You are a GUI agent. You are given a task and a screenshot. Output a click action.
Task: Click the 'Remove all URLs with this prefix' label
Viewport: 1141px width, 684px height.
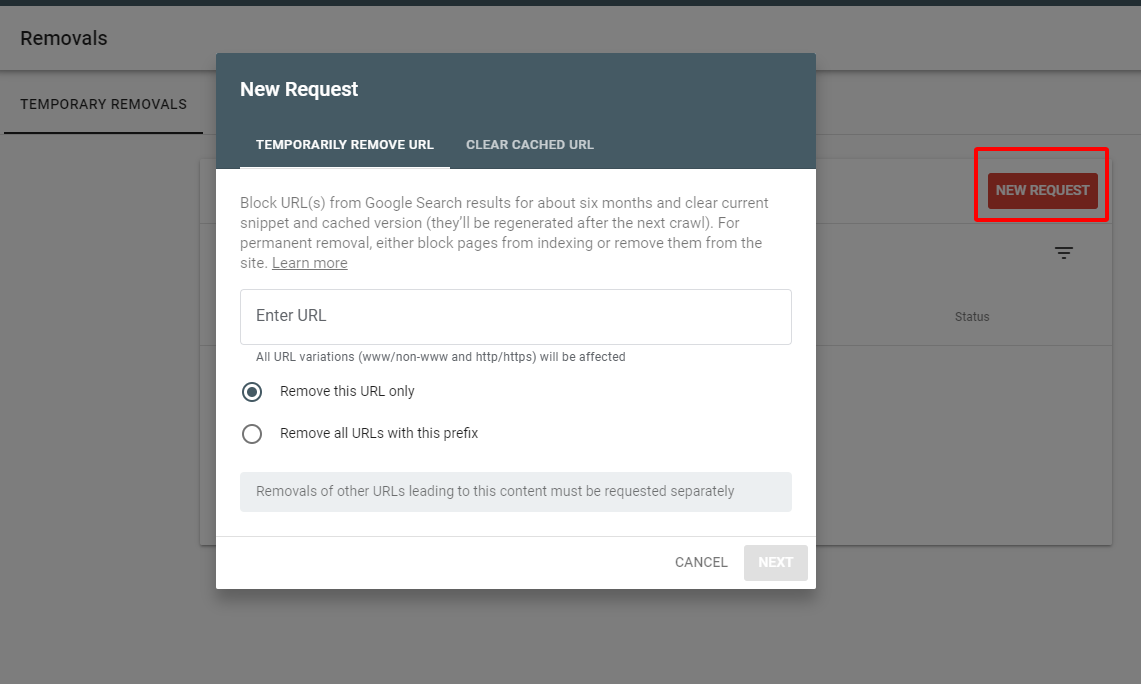point(379,433)
